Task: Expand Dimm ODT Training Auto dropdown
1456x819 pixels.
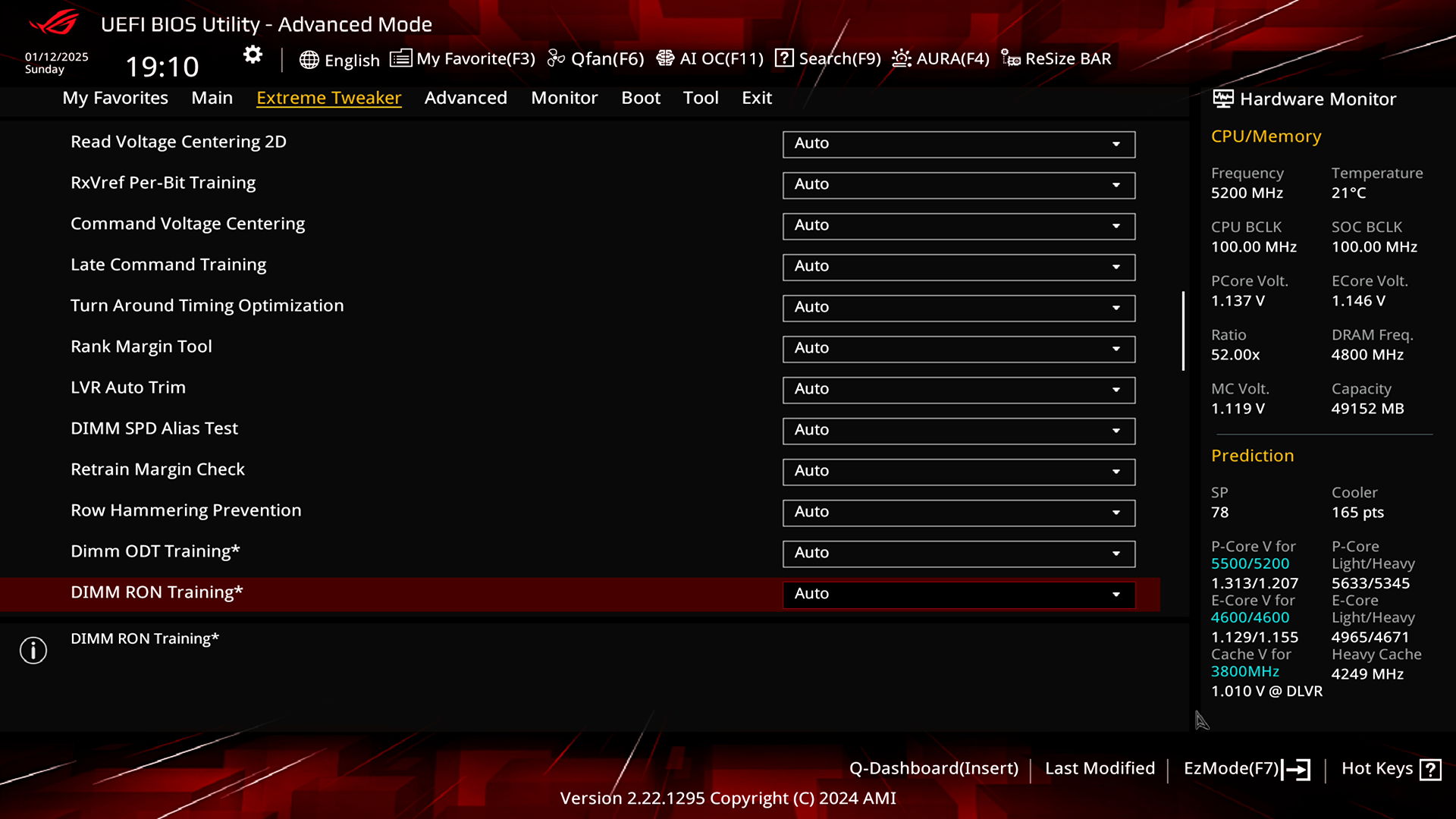Action: [x=1116, y=552]
